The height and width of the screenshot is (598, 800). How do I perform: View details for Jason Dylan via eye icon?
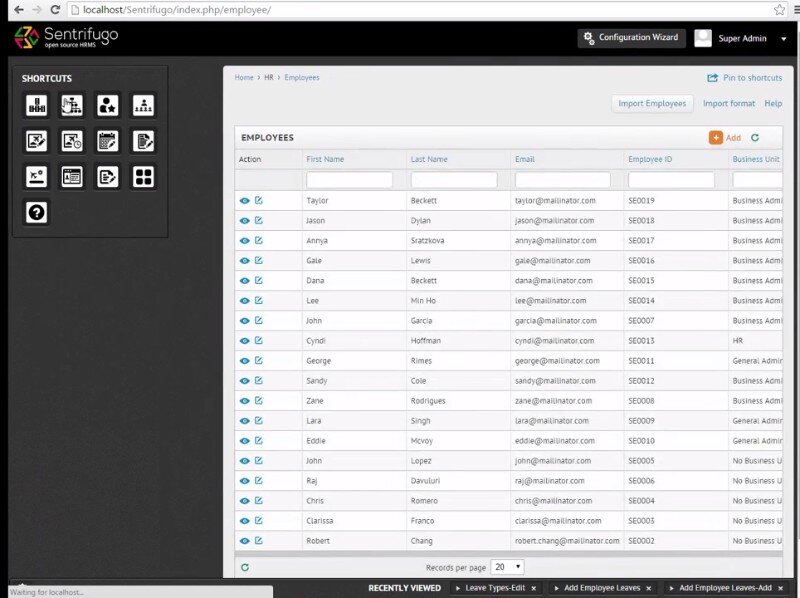pos(244,220)
